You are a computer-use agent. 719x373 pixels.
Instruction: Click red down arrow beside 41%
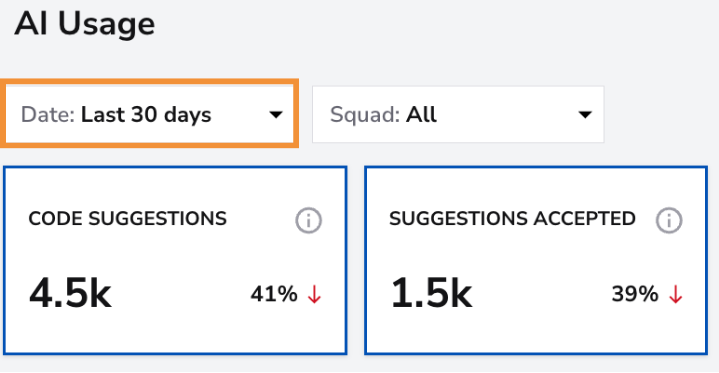[315, 295]
